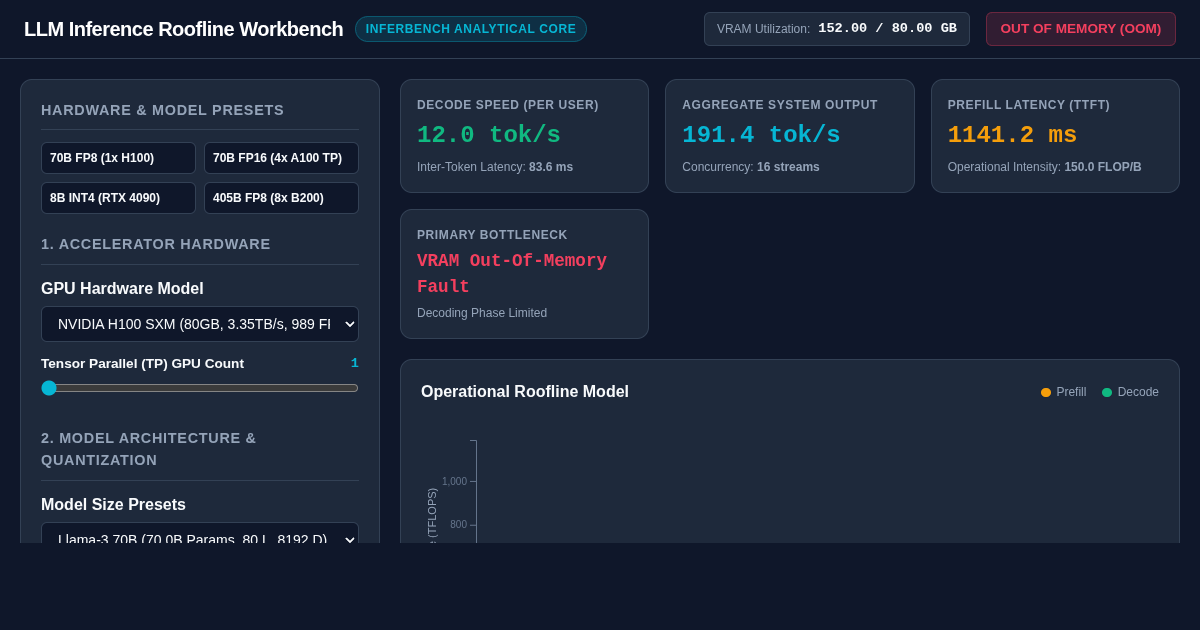1200x630 pixels.
Task: Click the Concurrency 16 streams text
Action: pyautogui.click(x=751, y=167)
